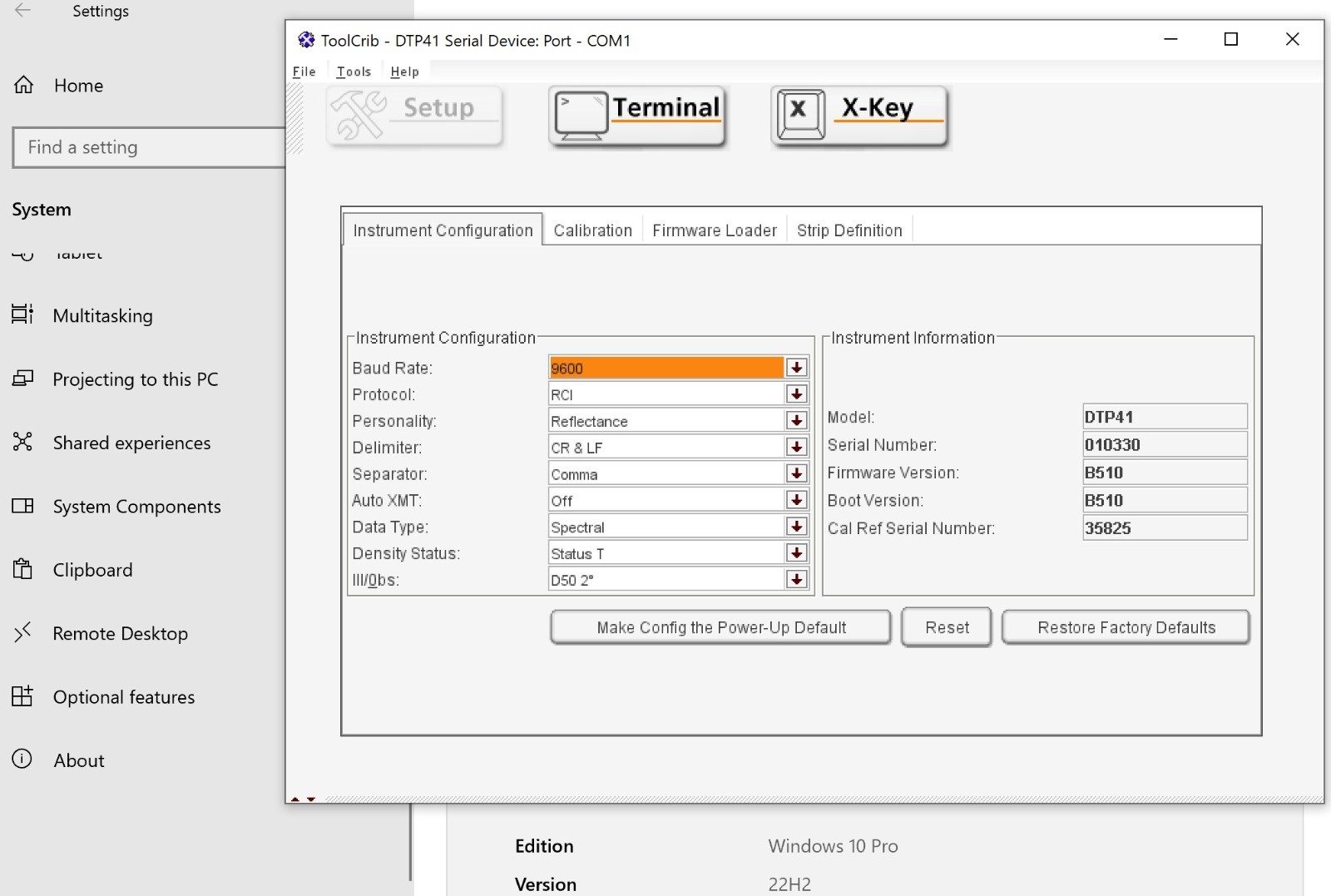Expand the Data Type dropdown
This screenshot has height=896, width=1331.
point(796,527)
